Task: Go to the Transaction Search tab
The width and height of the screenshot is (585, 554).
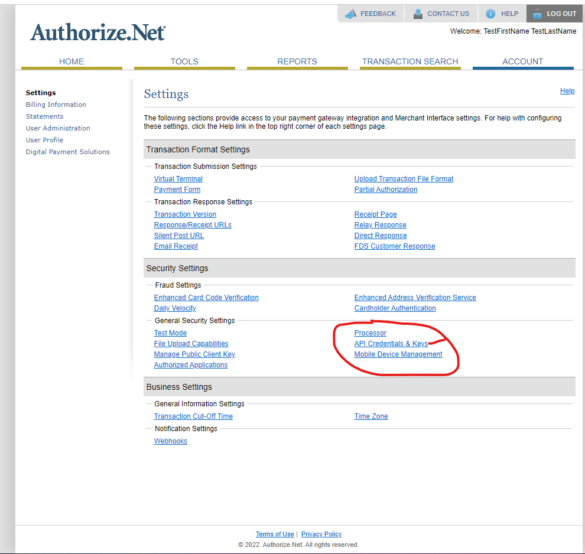Action: click(410, 62)
